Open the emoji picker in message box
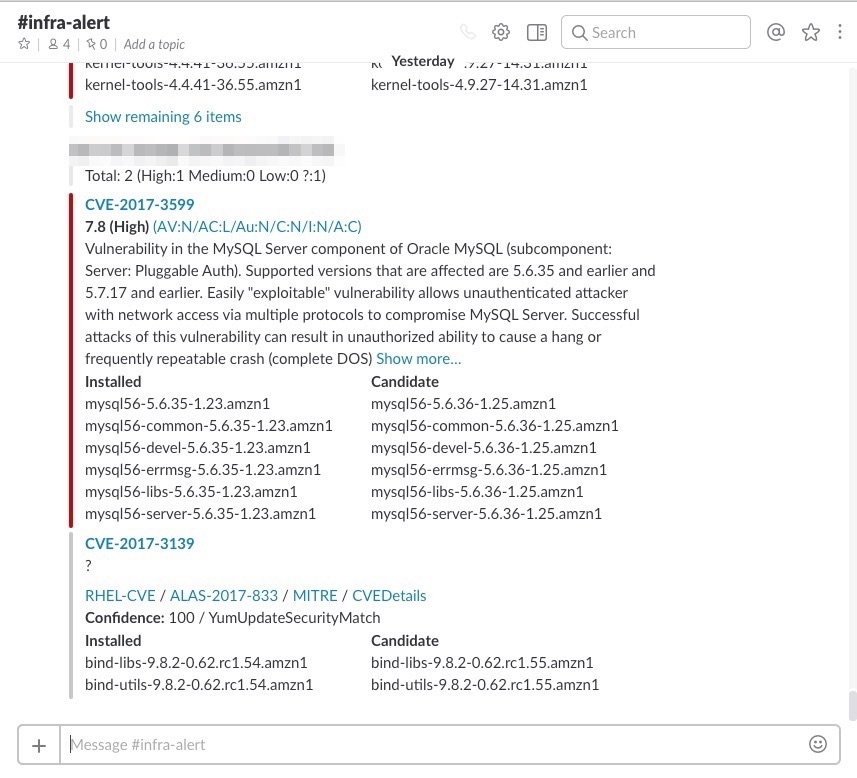This screenshot has width=857, height=778. [818, 744]
